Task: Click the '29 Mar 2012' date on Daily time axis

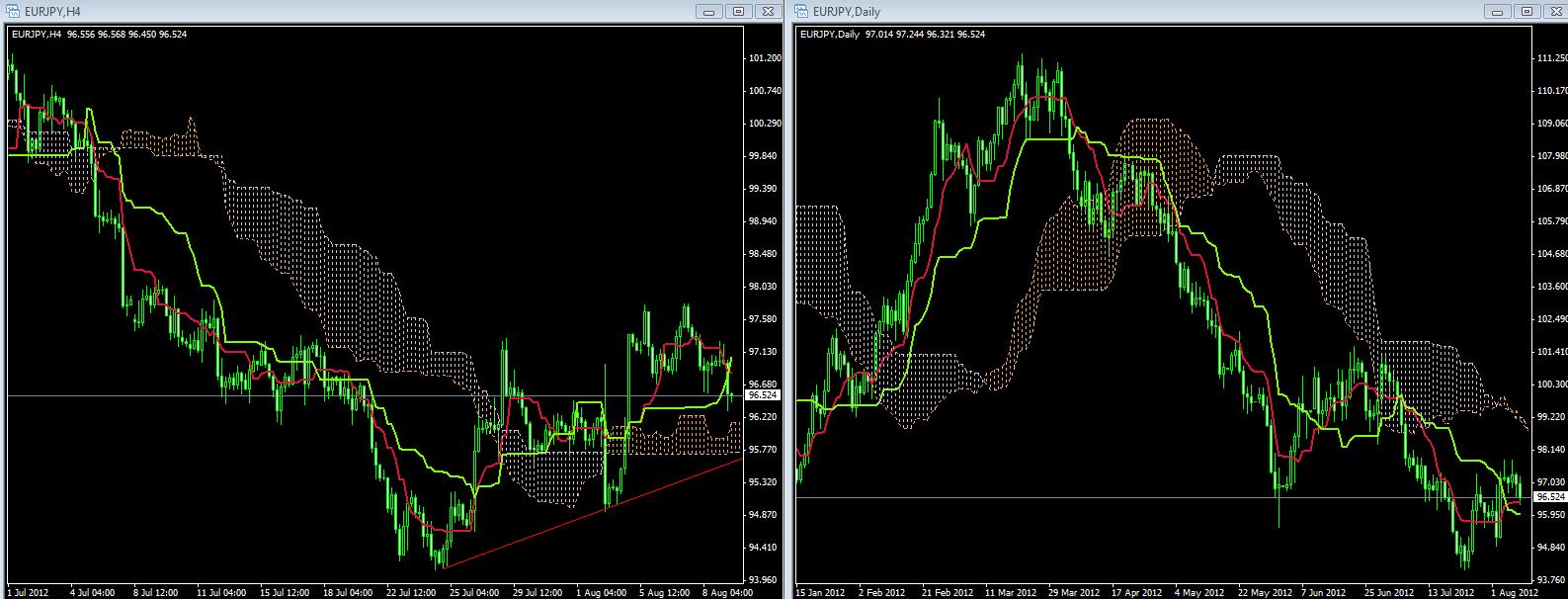Action: pos(1074,592)
